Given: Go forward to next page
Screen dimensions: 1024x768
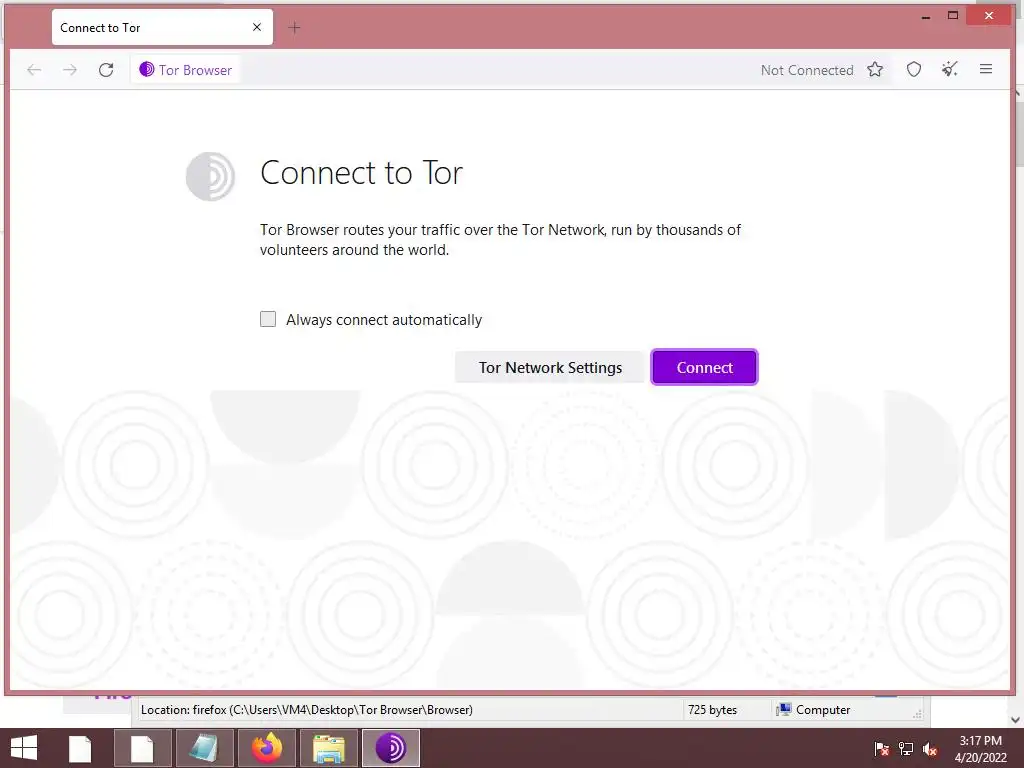Looking at the screenshot, I should [70, 70].
